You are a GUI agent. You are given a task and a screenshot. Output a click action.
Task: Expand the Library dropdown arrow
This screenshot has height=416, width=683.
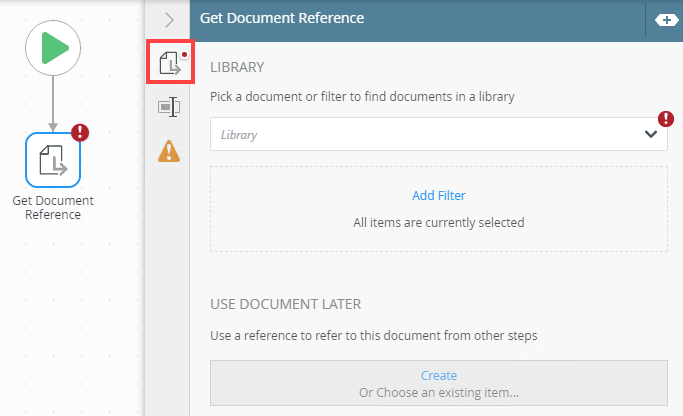651,135
